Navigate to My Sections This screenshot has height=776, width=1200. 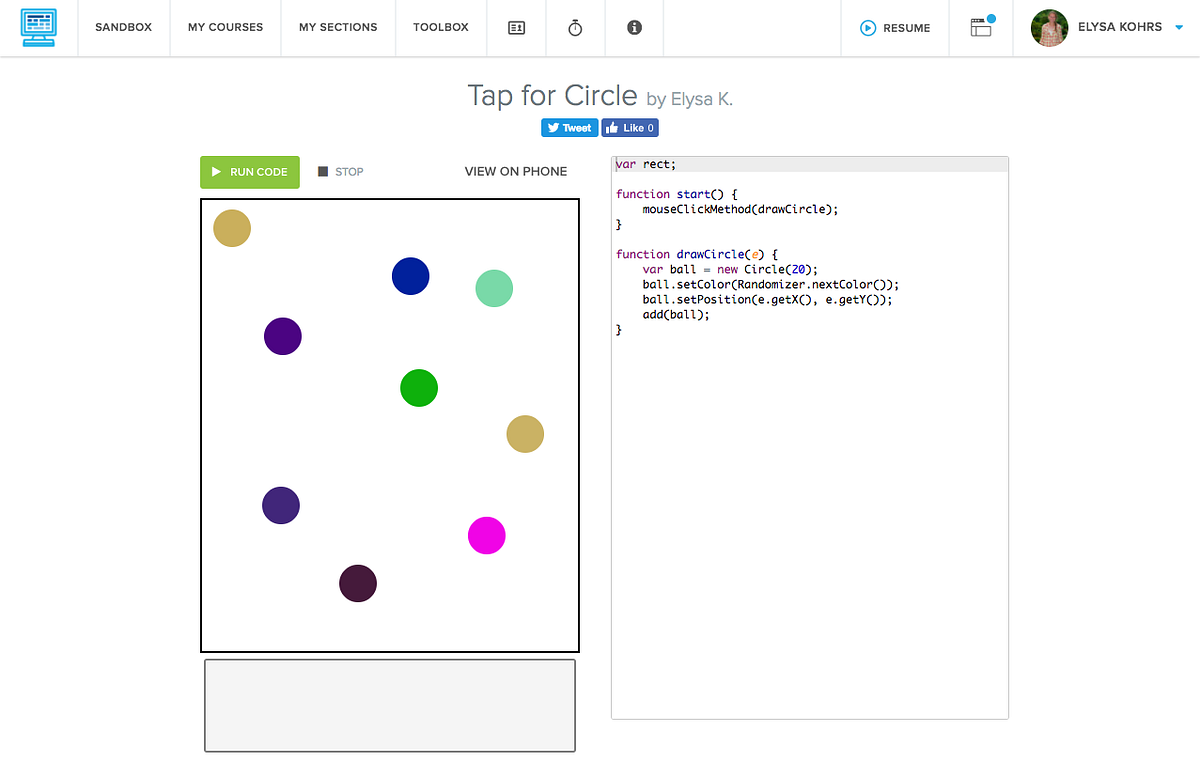point(338,27)
